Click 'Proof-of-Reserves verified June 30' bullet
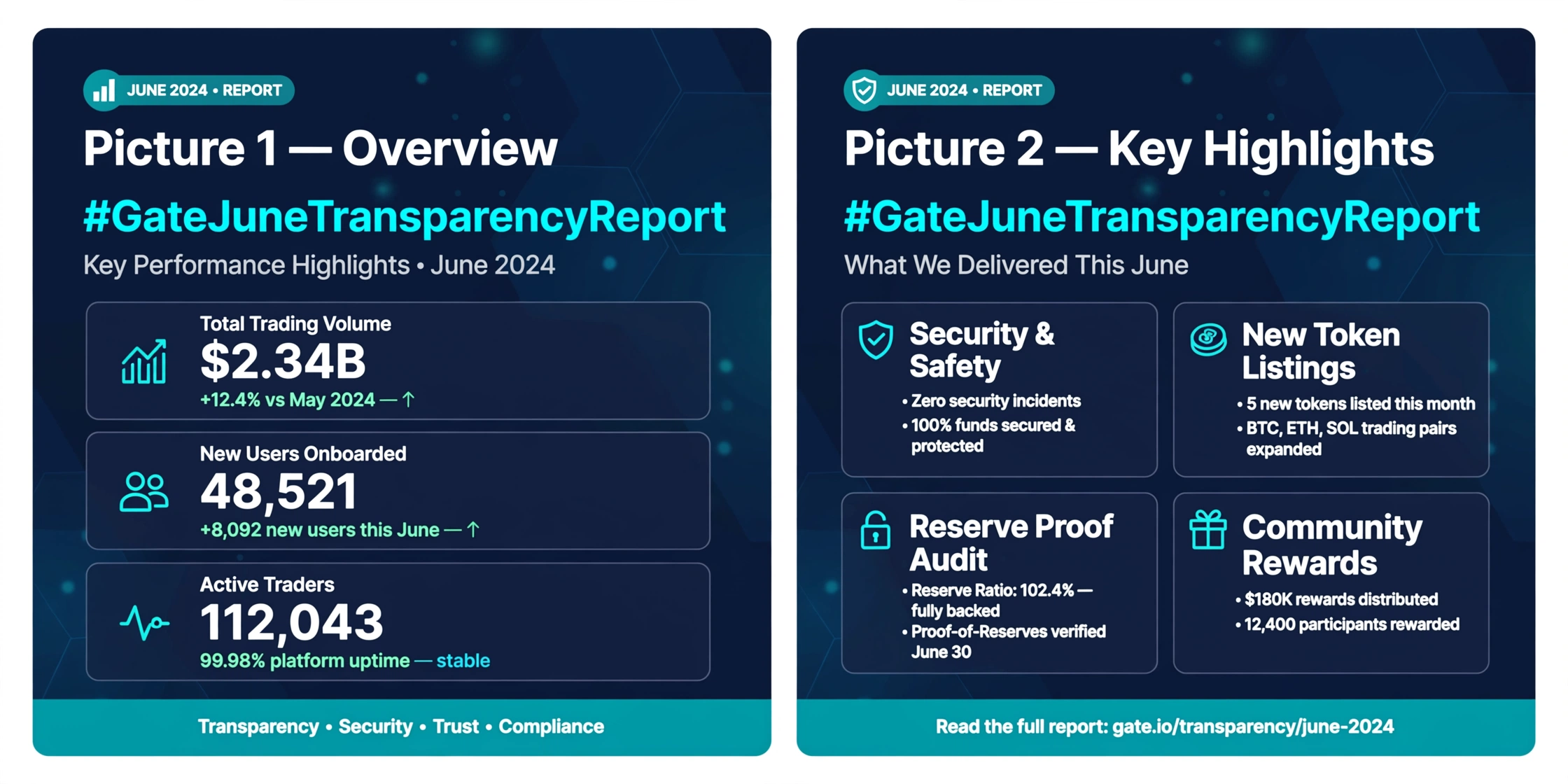Screen dimensions: 1568x784 (x=1004, y=642)
